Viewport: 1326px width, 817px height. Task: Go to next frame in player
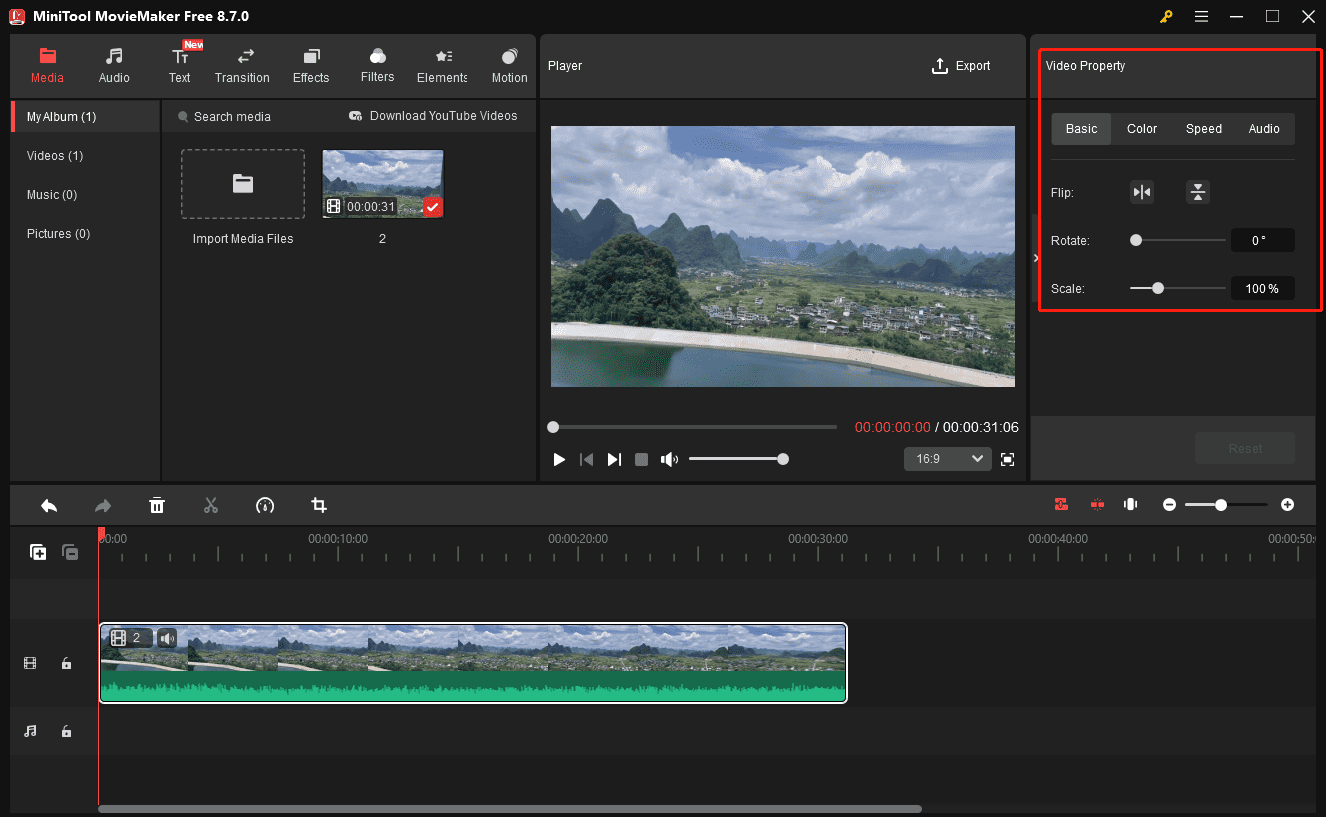click(614, 459)
